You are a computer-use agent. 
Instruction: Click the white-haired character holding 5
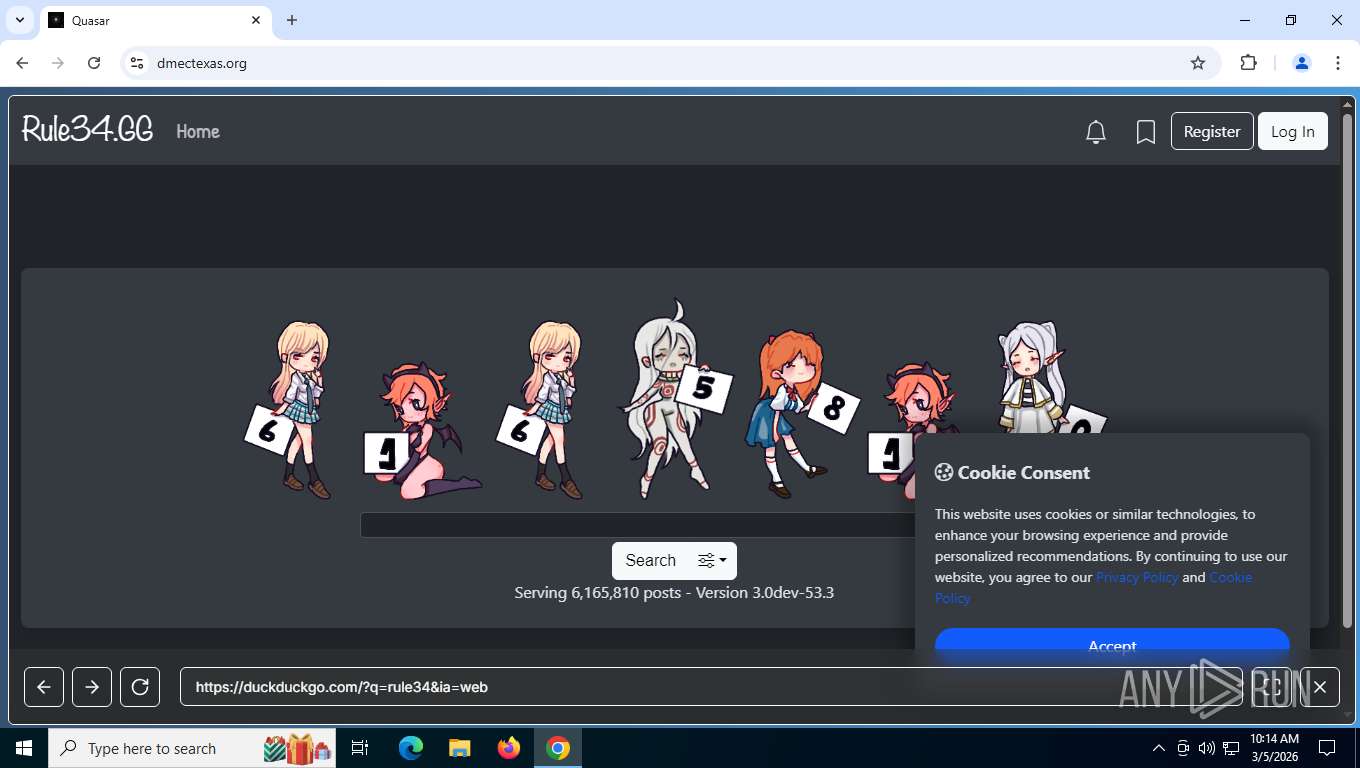coord(676,400)
